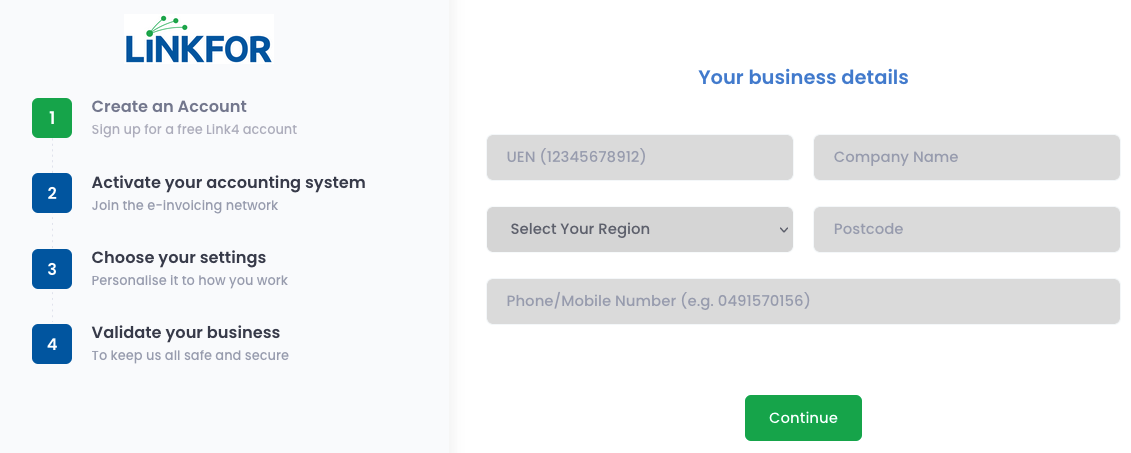This screenshot has width=1131, height=453.
Task: Click 'Join the e-invoicing network' subtitle
Action: tap(185, 206)
